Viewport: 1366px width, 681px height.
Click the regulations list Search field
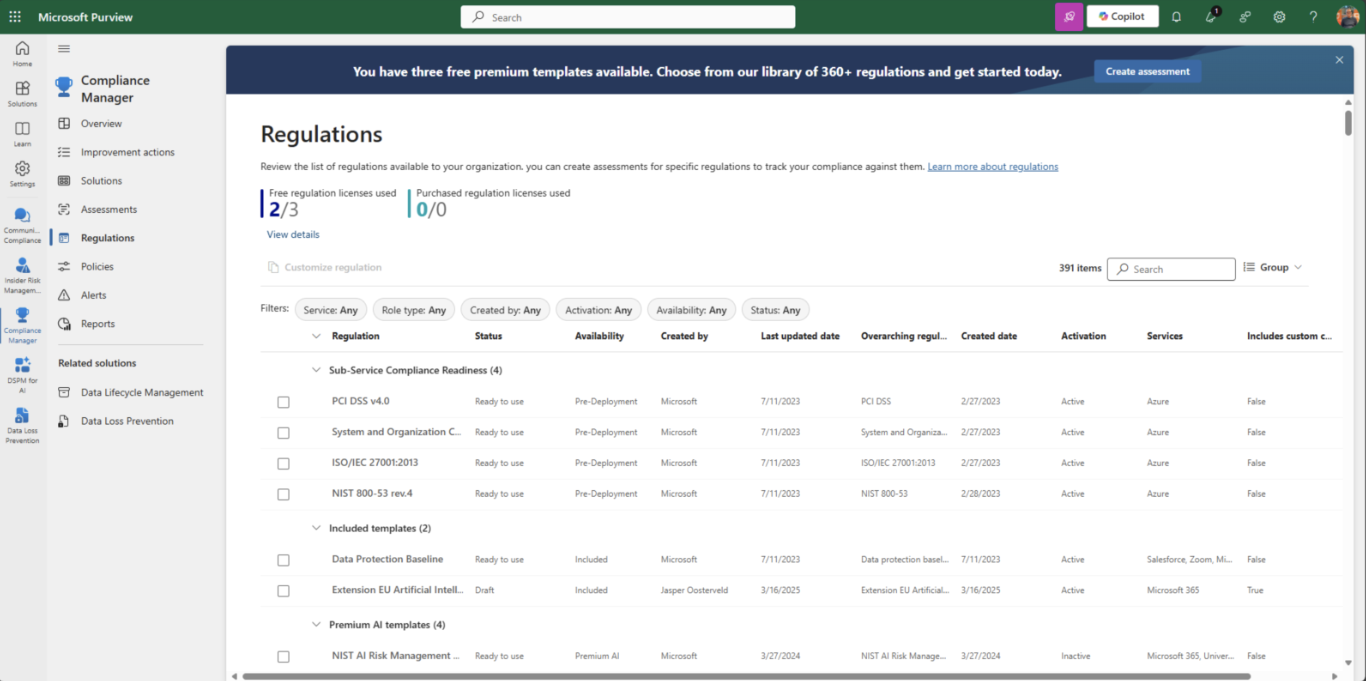(1171, 269)
